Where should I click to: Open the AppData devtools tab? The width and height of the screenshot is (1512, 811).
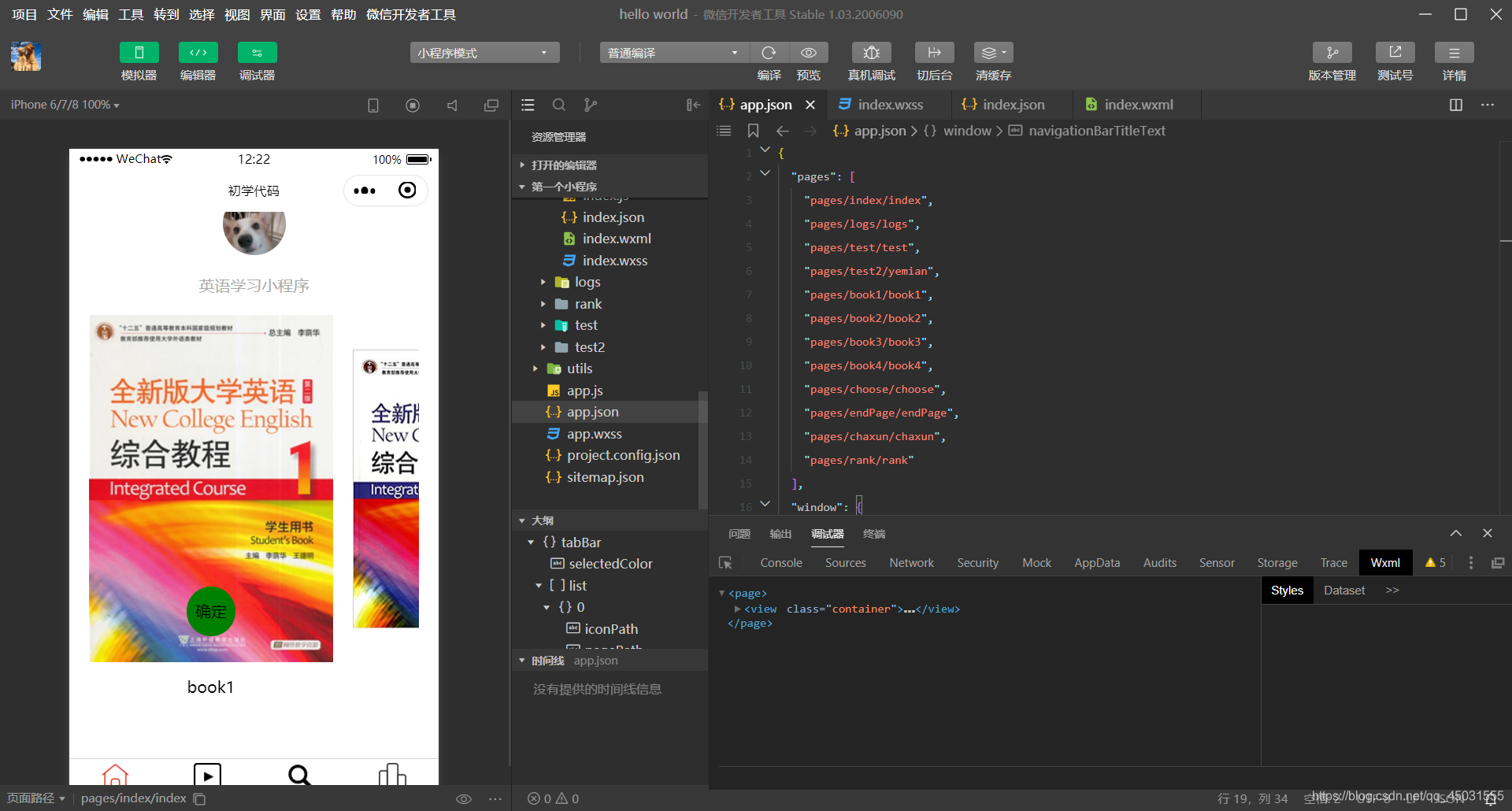(1097, 563)
